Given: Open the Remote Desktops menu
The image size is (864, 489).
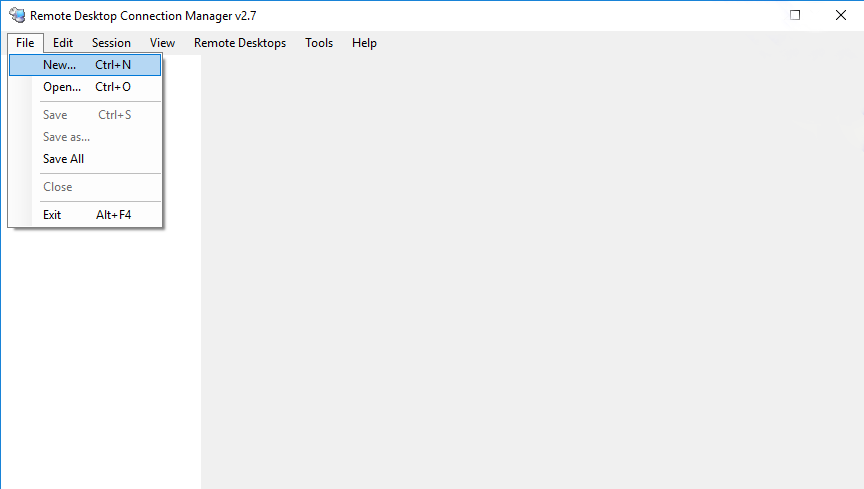Looking at the screenshot, I should 240,43.
